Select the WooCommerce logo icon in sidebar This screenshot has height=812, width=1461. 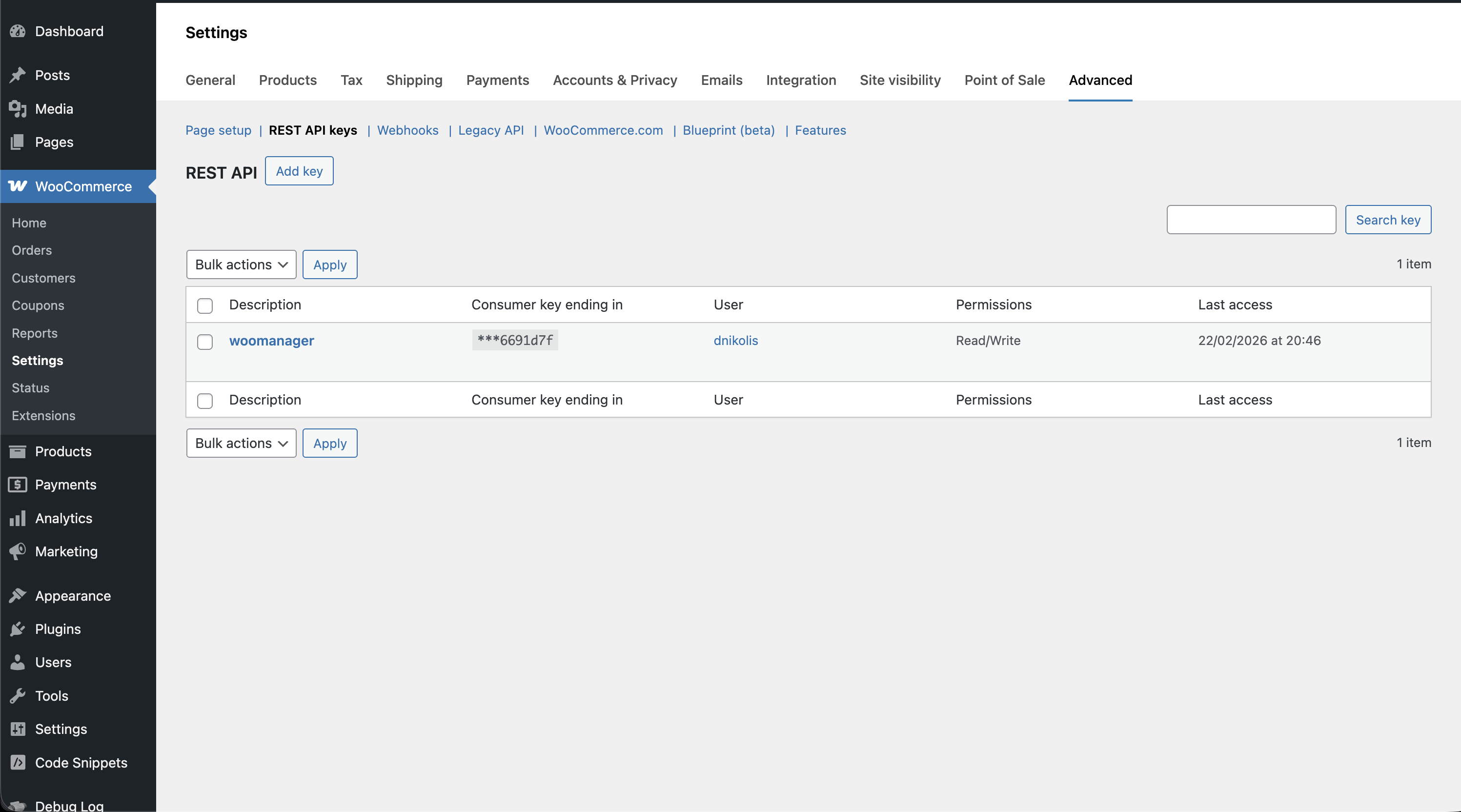(x=18, y=186)
